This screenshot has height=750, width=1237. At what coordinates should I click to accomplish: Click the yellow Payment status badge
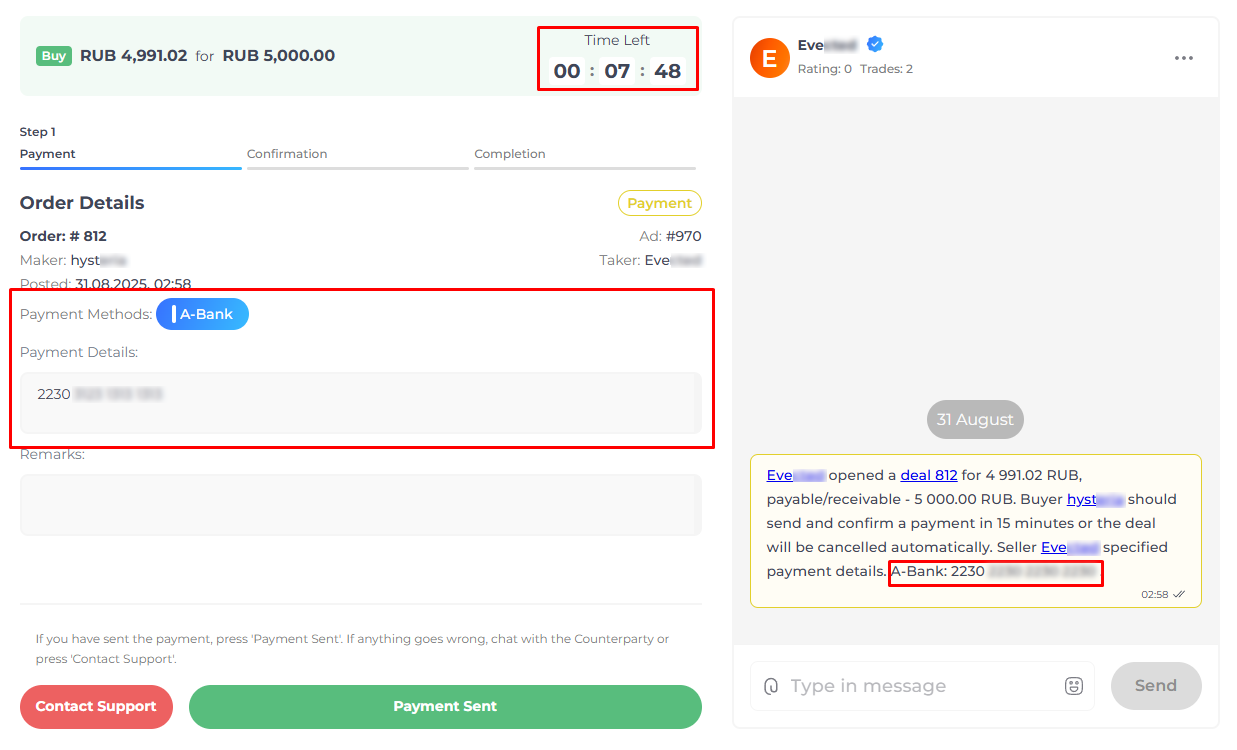pos(660,203)
